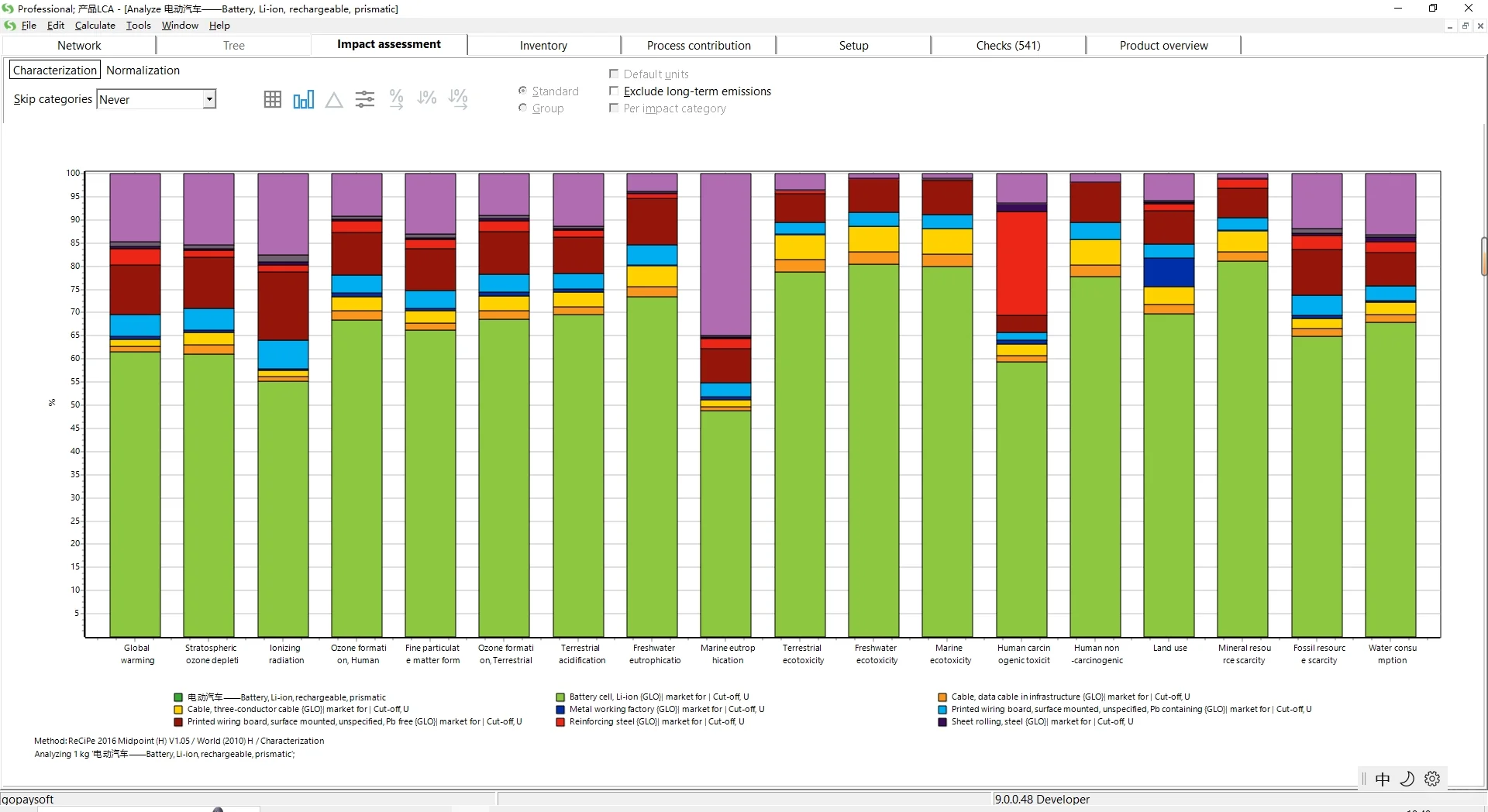Click the 'Mineral resource scarcity' axis label
This screenshot has height=812, width=1488.
coord(1245,655)
